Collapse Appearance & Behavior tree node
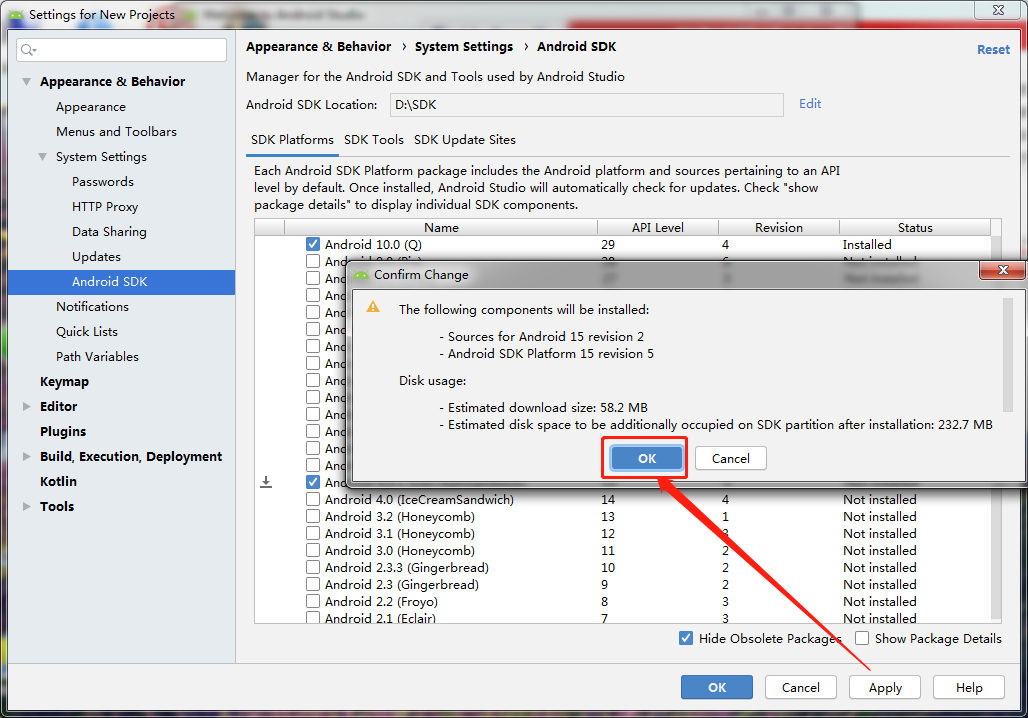1028x718 pixels. (26, 82)
